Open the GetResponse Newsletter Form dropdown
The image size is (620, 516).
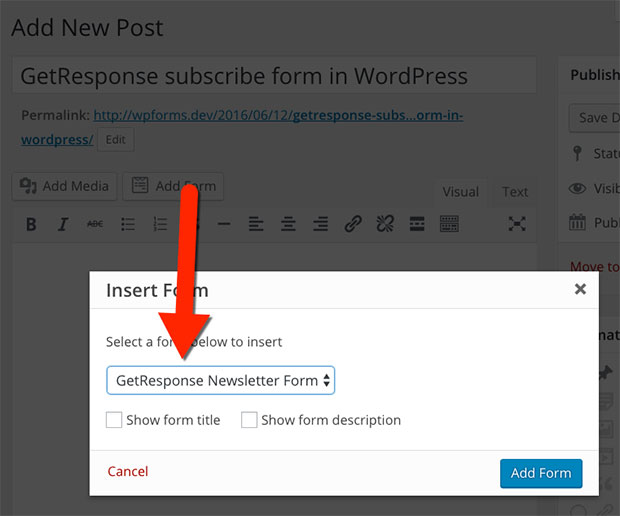pos(221,380)
